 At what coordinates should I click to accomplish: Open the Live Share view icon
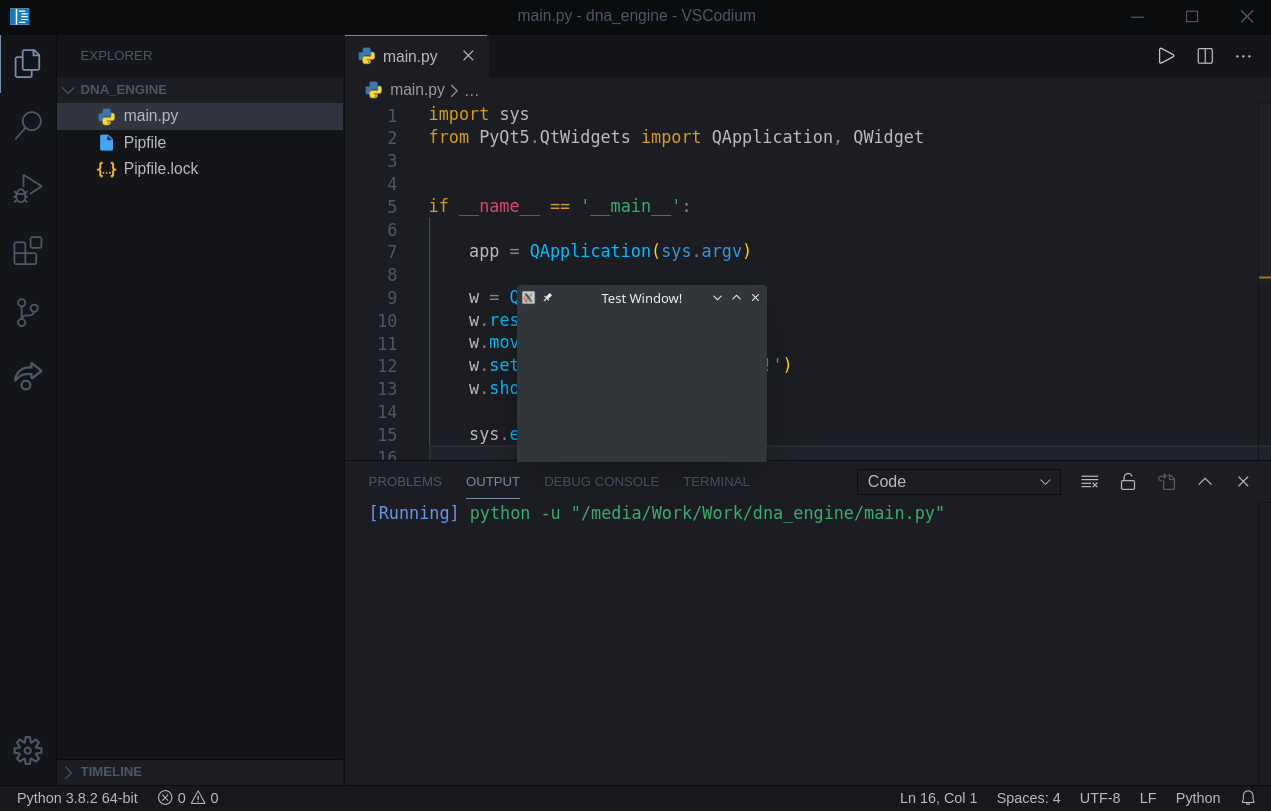[28, 375]
